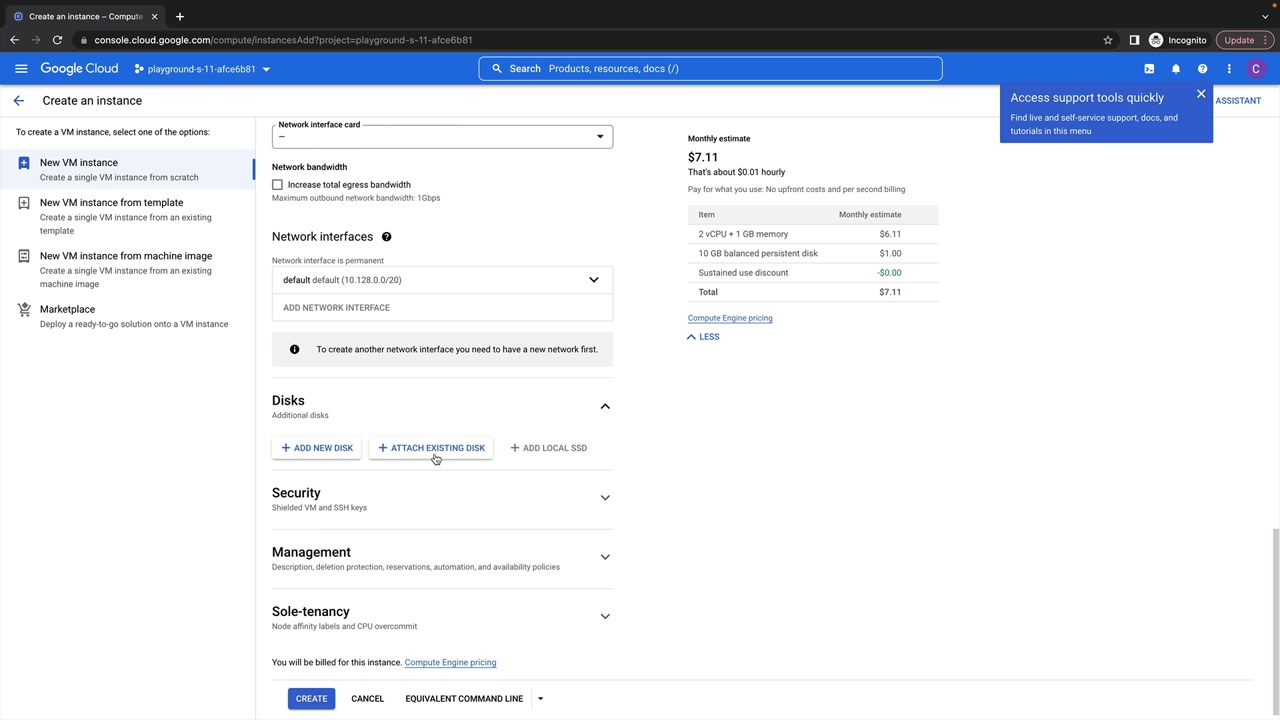Click the account avatar with letter C
1280x720 pixels.
[x=1256, y=69]
